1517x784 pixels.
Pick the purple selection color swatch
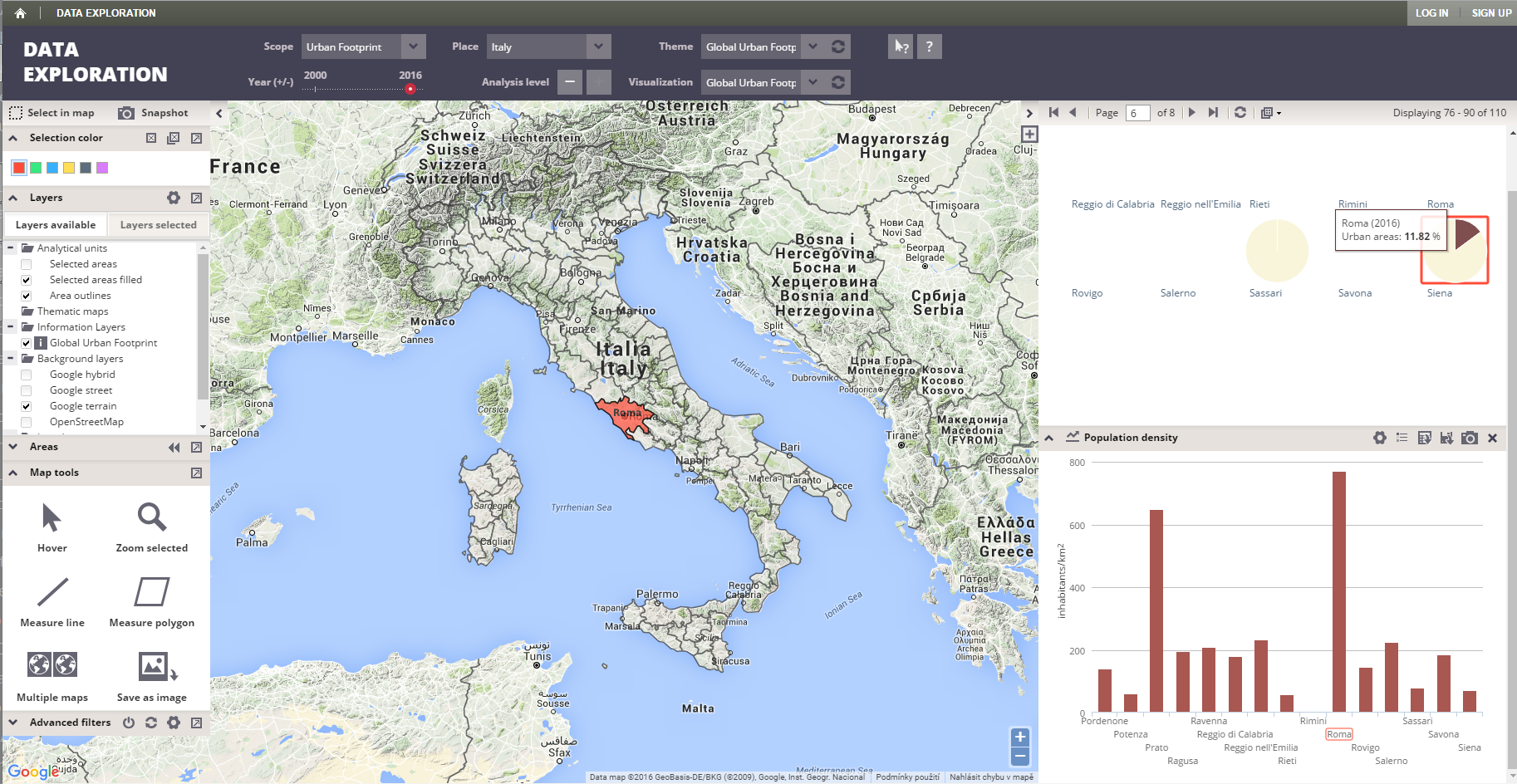click(x=102, y=168)
